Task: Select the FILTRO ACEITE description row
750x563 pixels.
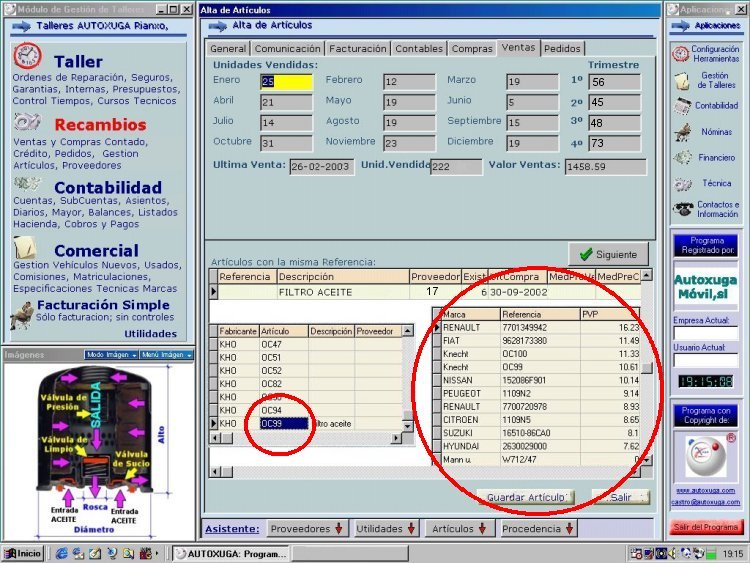Action: tap(425, 292)
